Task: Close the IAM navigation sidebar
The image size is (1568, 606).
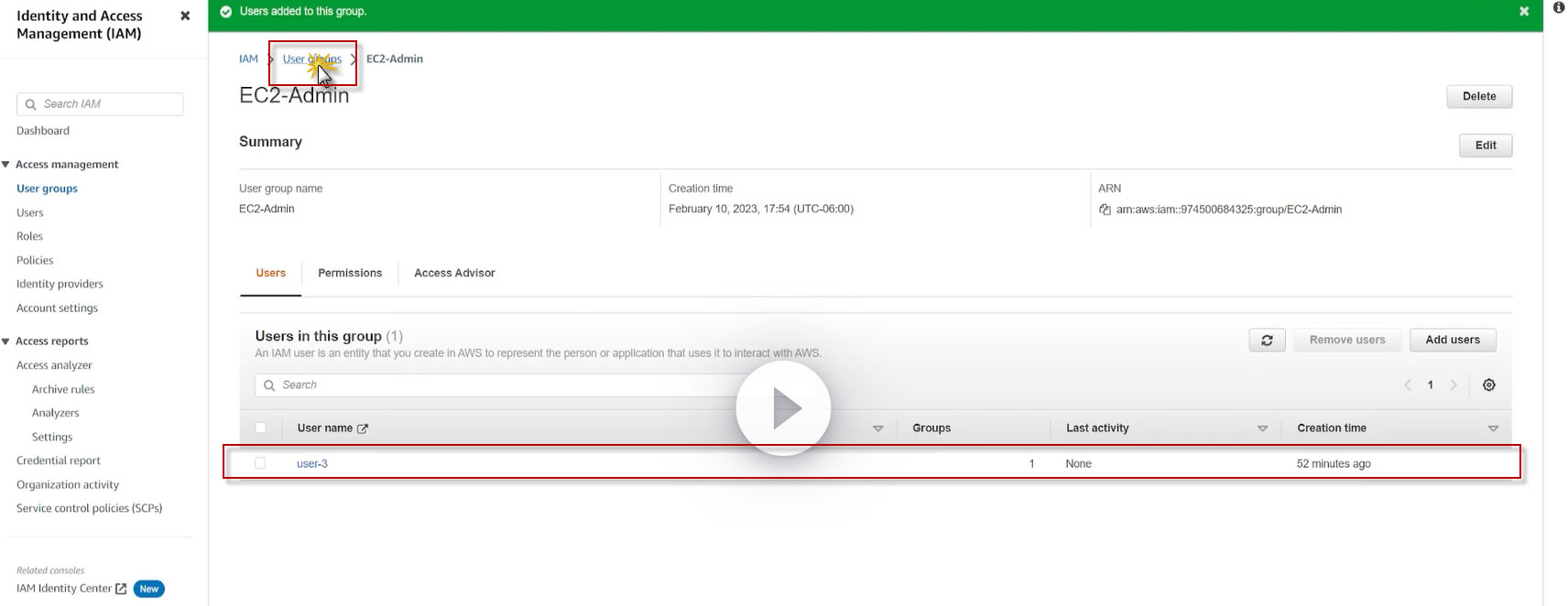Action: (x=185, y=16)
